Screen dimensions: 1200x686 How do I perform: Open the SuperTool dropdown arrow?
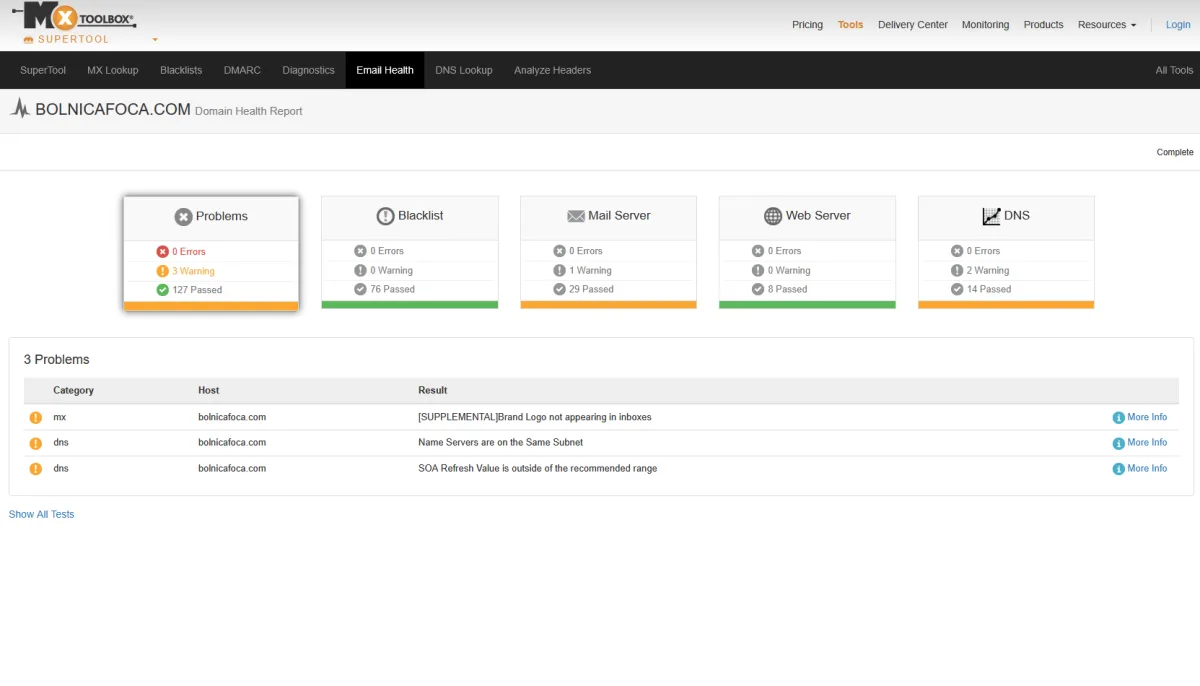[x=155, y=40]
